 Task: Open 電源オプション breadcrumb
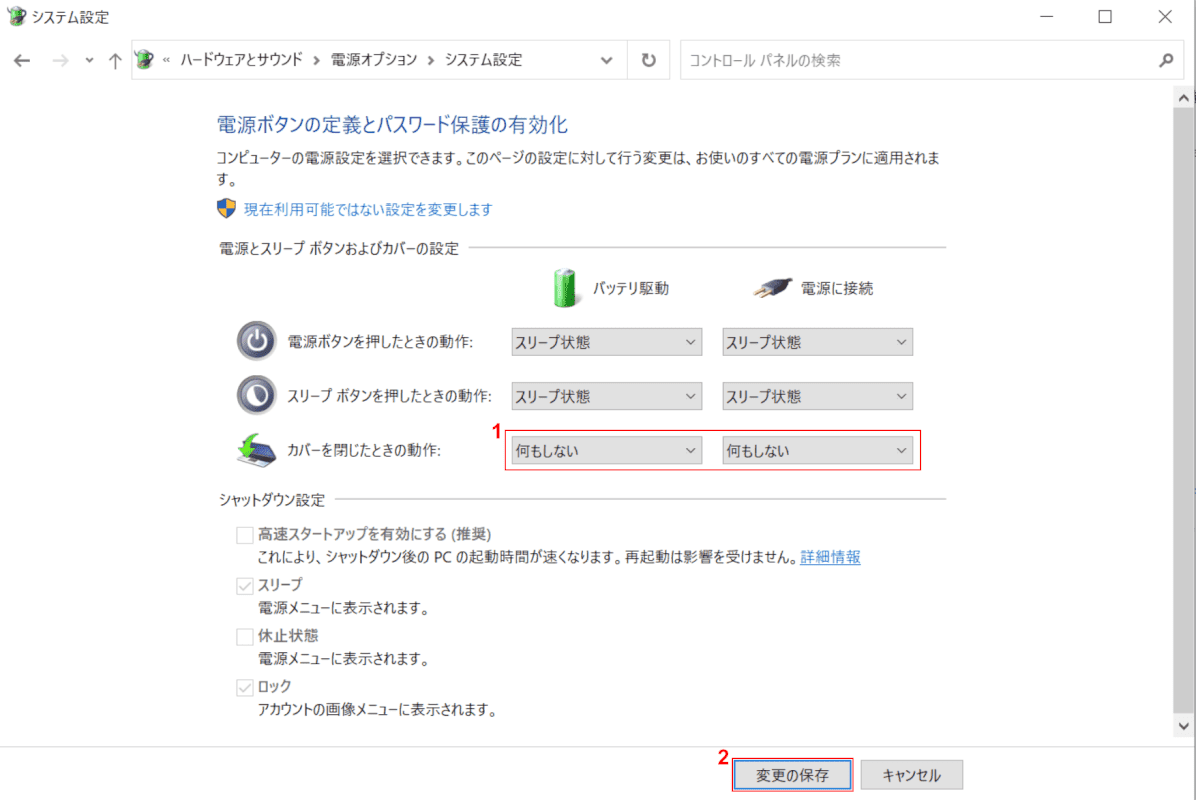[374, 59]
